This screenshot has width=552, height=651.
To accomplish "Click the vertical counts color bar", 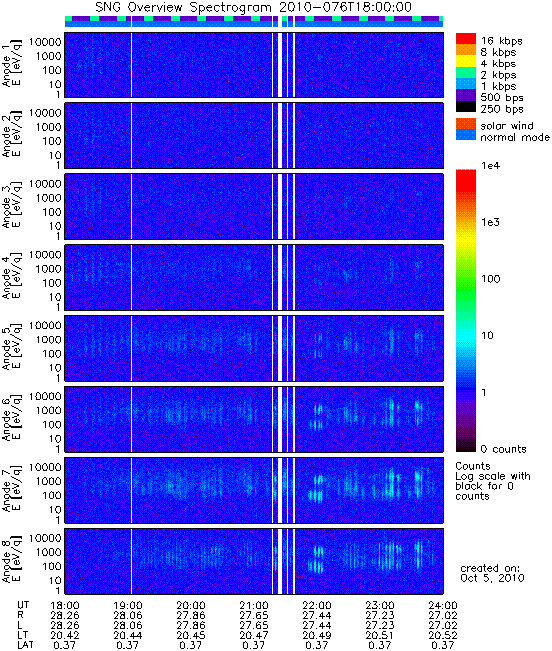I will click(x=466, y=311).
